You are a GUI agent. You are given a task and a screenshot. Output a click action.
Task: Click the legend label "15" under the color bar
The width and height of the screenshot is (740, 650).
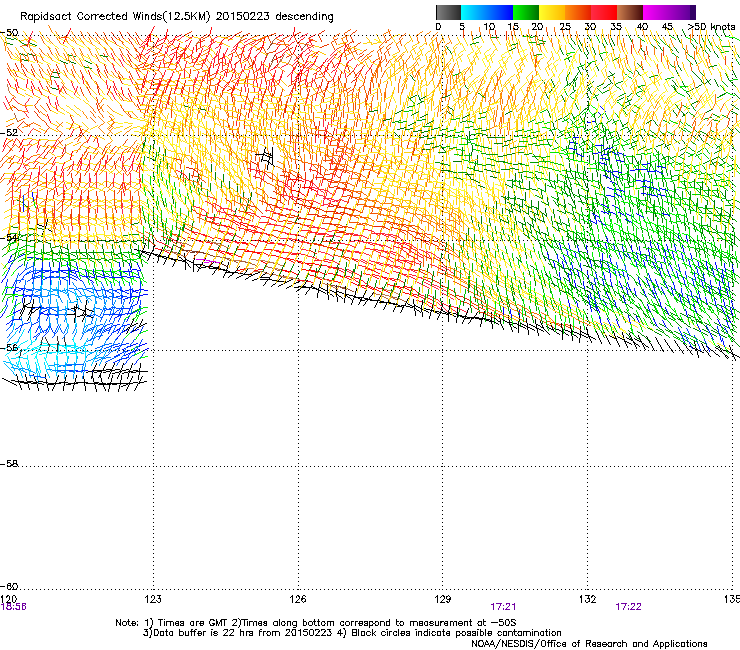point(513,27)
